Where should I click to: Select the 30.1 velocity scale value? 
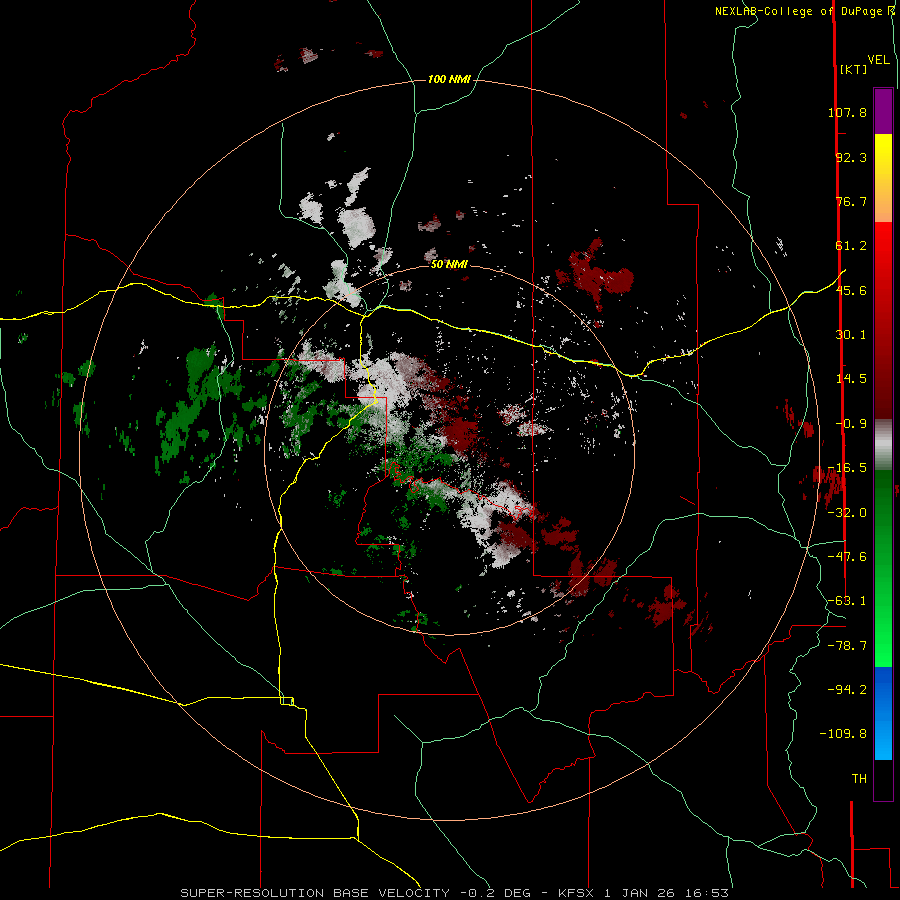tap(851, 335)
